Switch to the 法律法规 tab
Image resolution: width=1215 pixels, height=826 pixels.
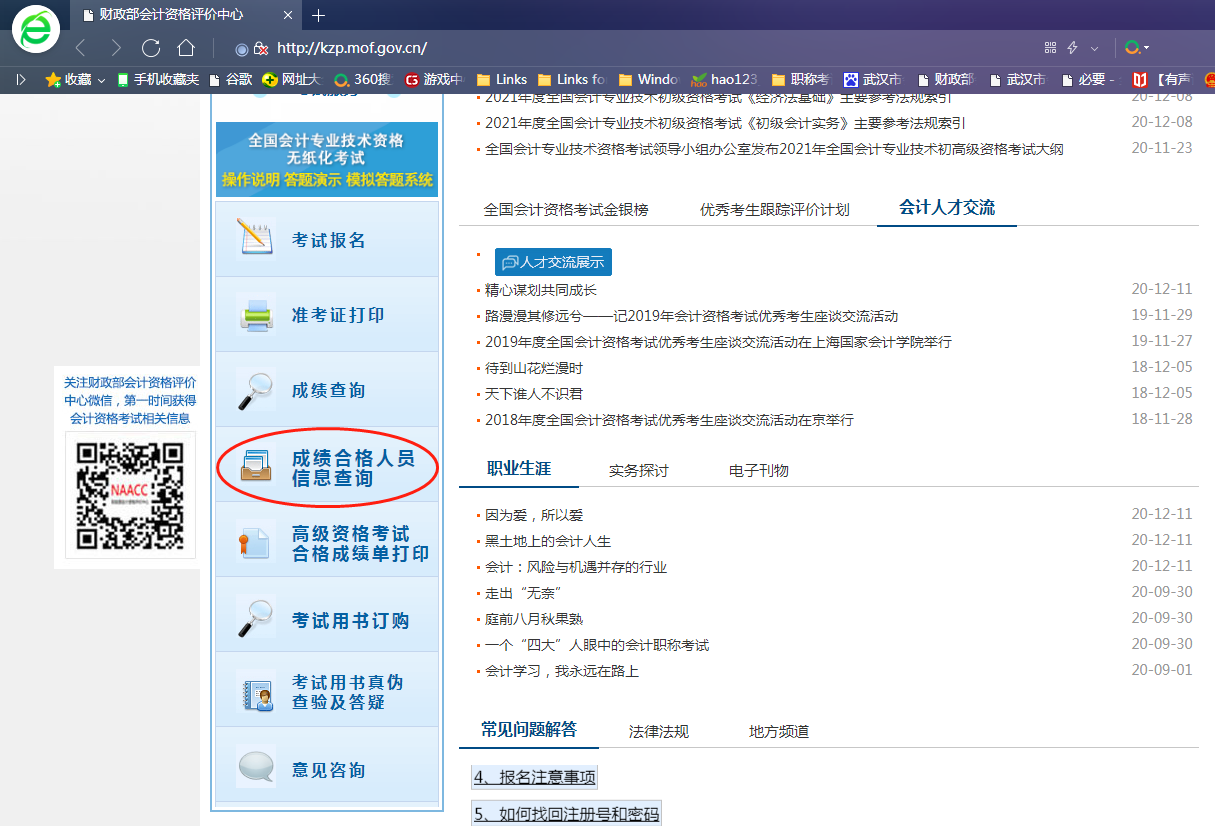click(x=658, y=731)
